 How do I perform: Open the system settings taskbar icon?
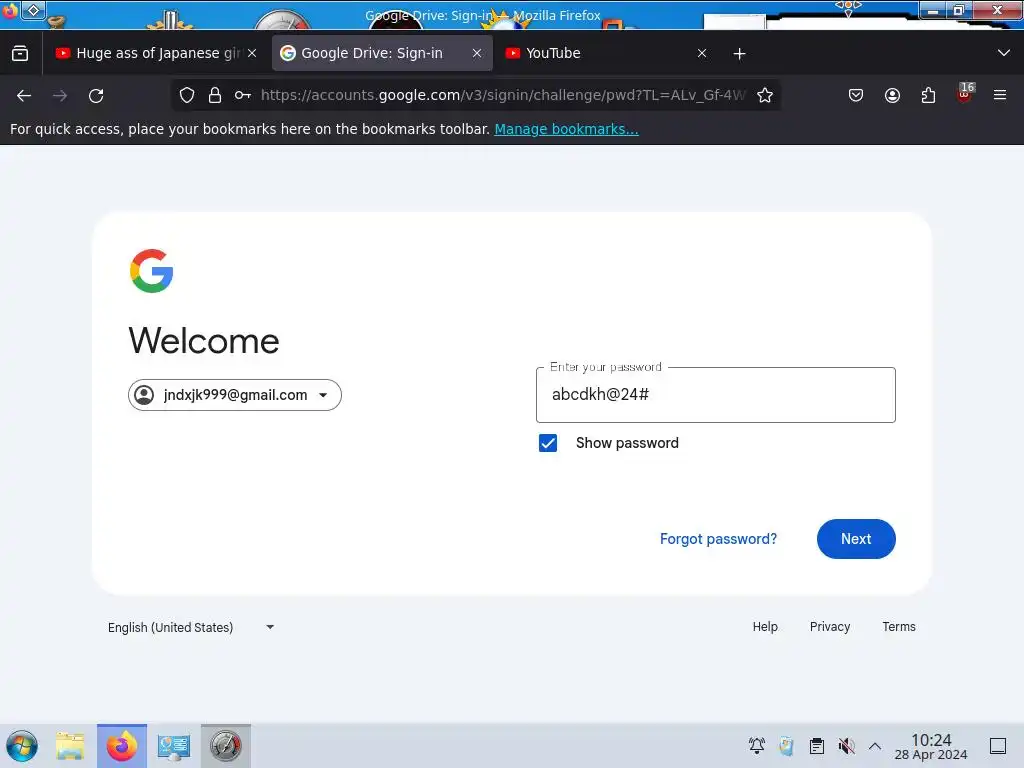[x=174, y=746]
